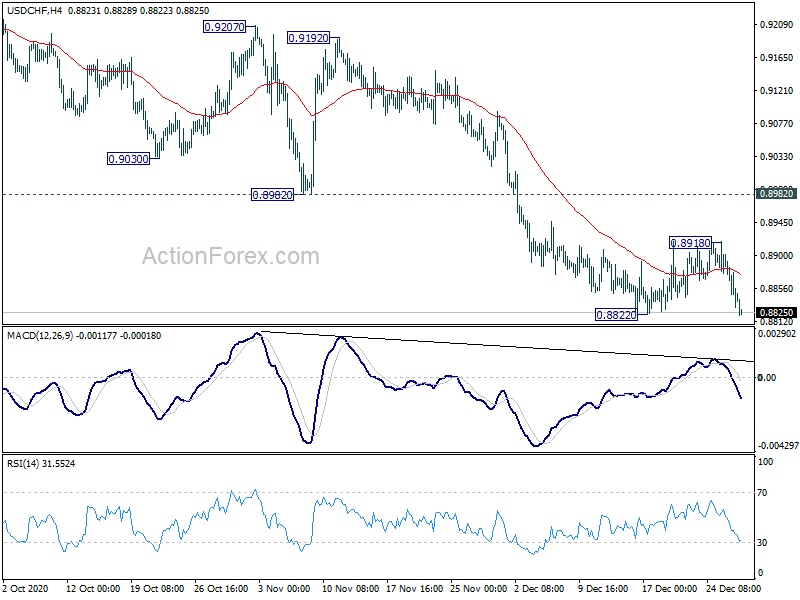Click the current price tag 0.88250
The width and height of the screenshot is (800, 600).
tap(776, 312)
